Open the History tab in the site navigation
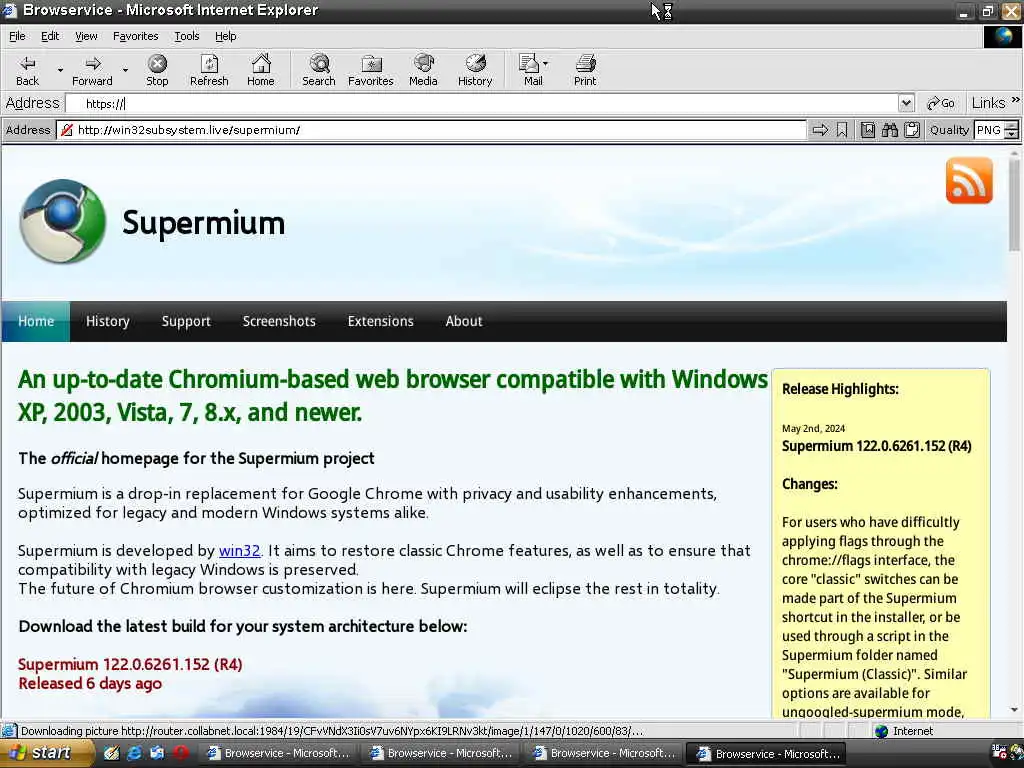1024x768 pixels. 108,321
